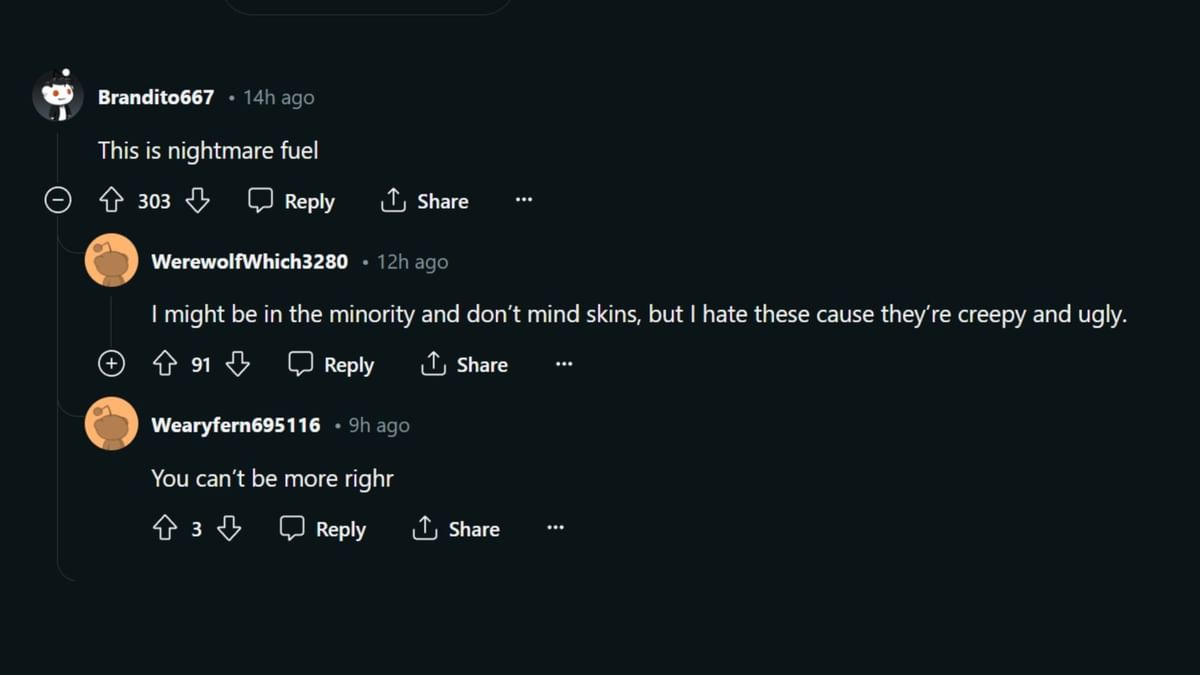The height and width of the screenshot is (675, 1200).
Task: Open Brandito667's avatar profile picture
Action: [58, 97]
